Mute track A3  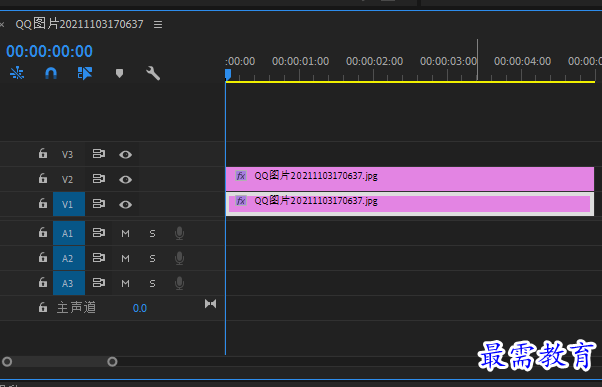pos(125,283)
